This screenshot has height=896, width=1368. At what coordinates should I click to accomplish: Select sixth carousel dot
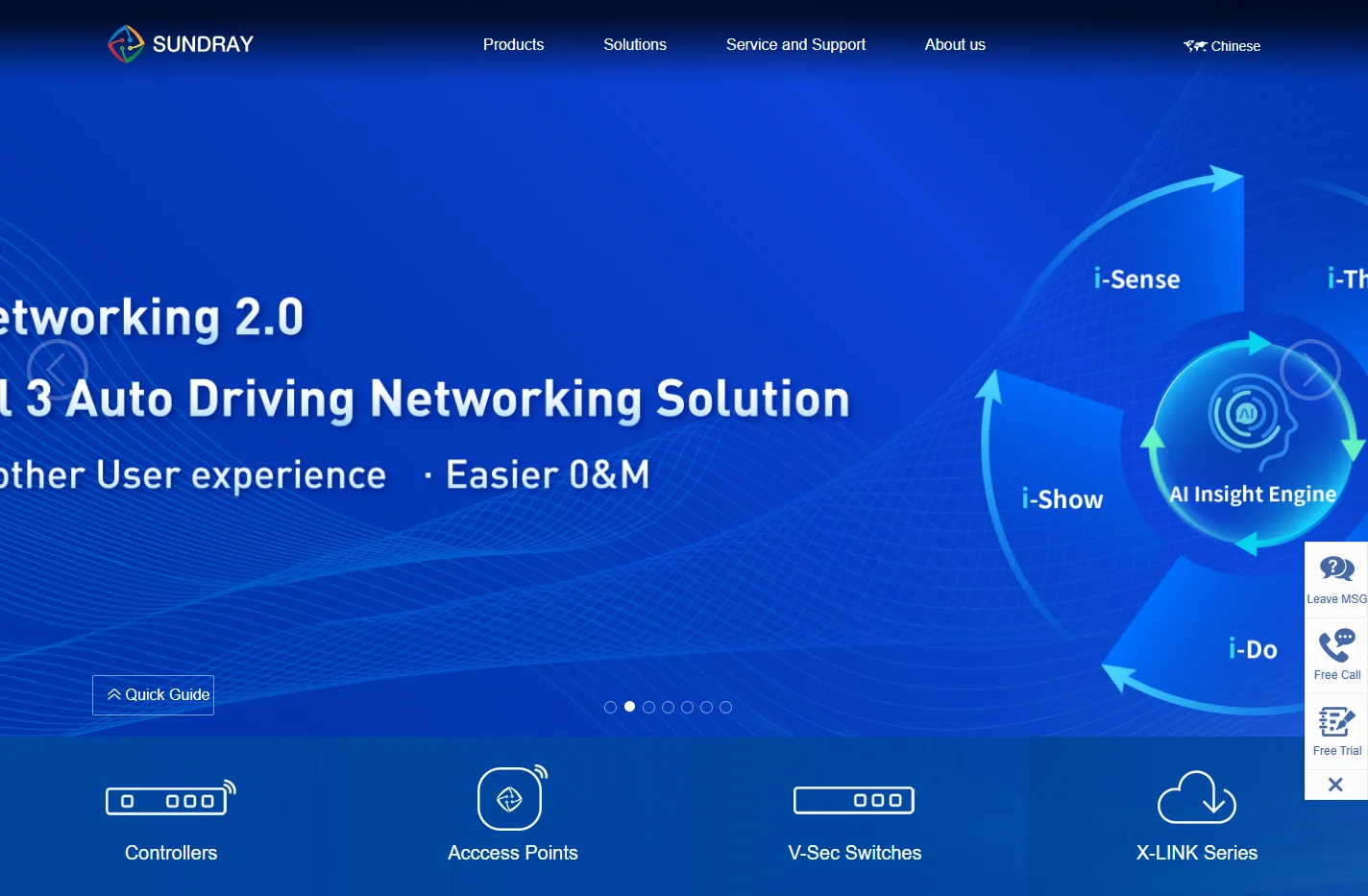706,707
